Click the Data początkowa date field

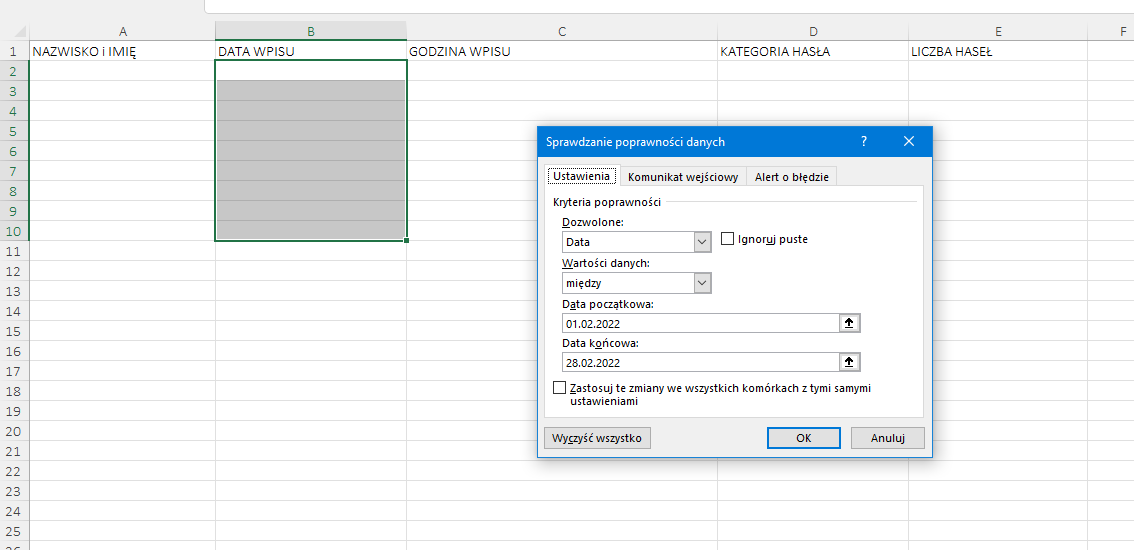click(x=700, y=323)
